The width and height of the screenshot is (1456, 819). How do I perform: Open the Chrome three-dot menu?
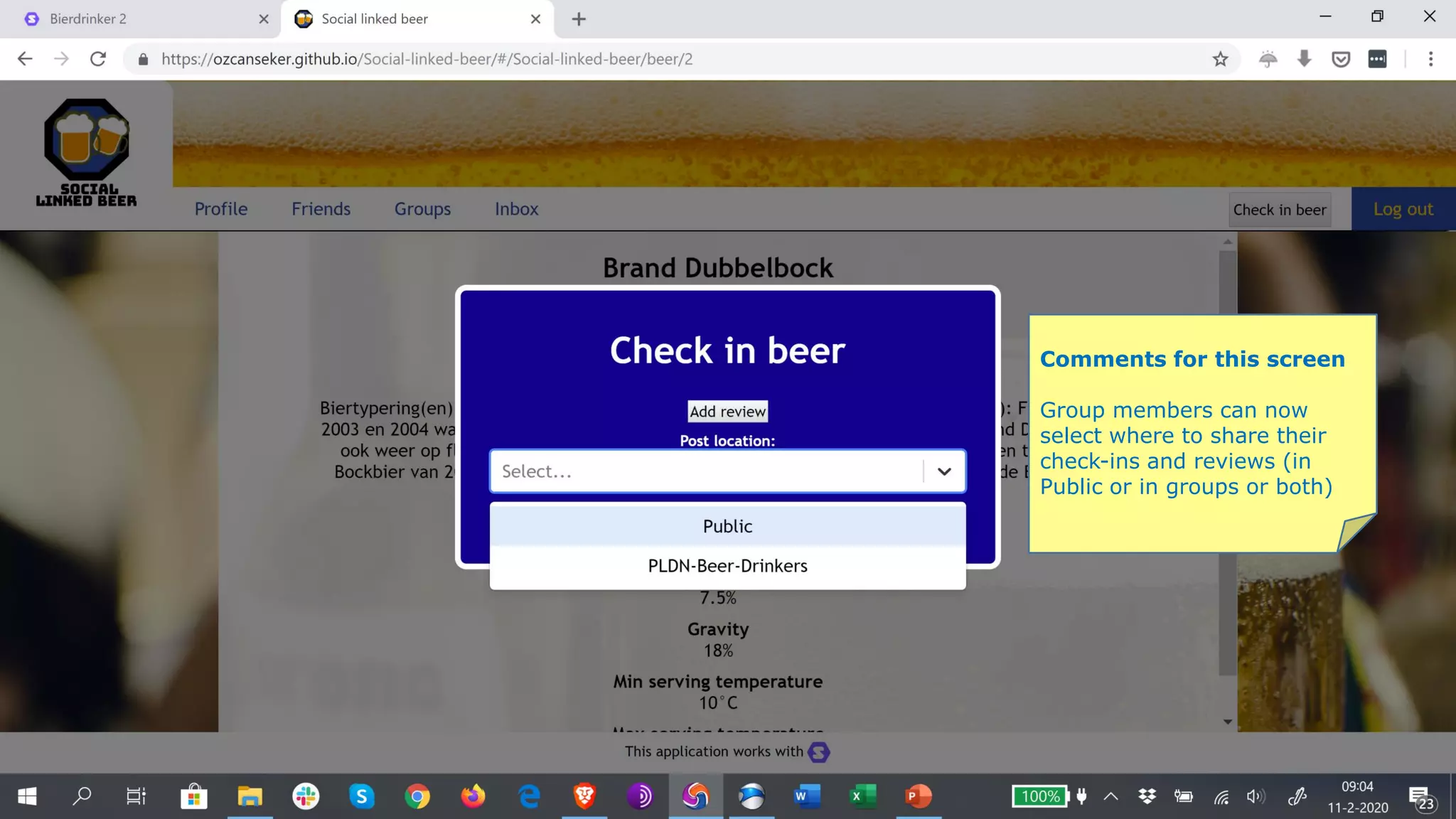coord(1430,59)
